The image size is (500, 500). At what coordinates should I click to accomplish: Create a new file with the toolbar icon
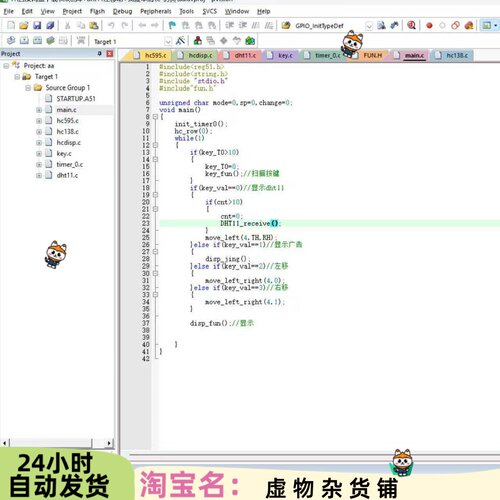tap(11, 25)
